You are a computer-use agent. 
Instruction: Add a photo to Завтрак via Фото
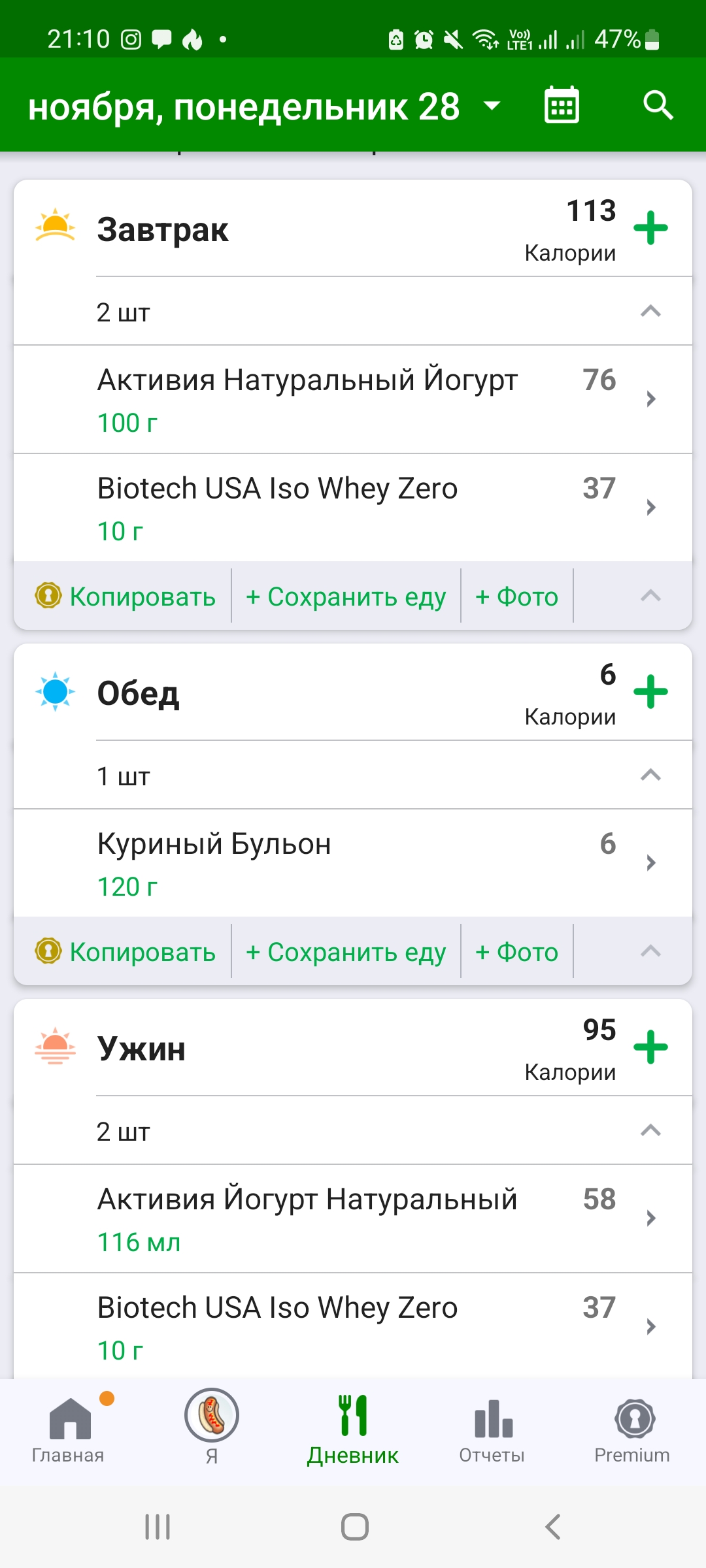point(516,596)
